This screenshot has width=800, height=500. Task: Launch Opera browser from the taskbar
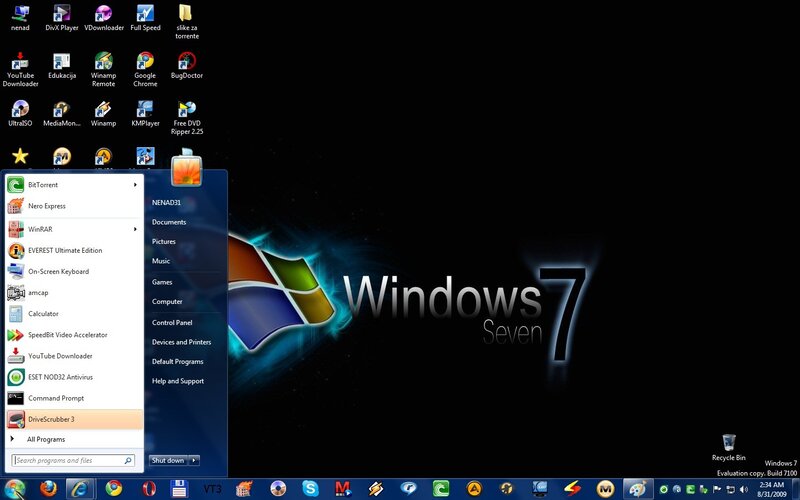click(x=148, y=489)
